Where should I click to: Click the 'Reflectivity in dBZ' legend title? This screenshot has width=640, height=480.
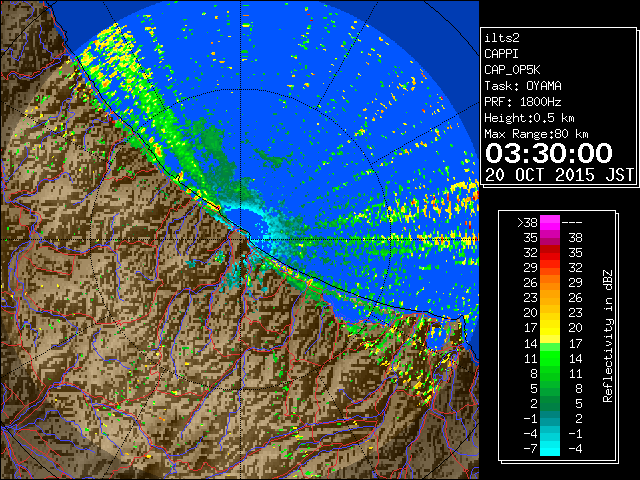(607, 336)
